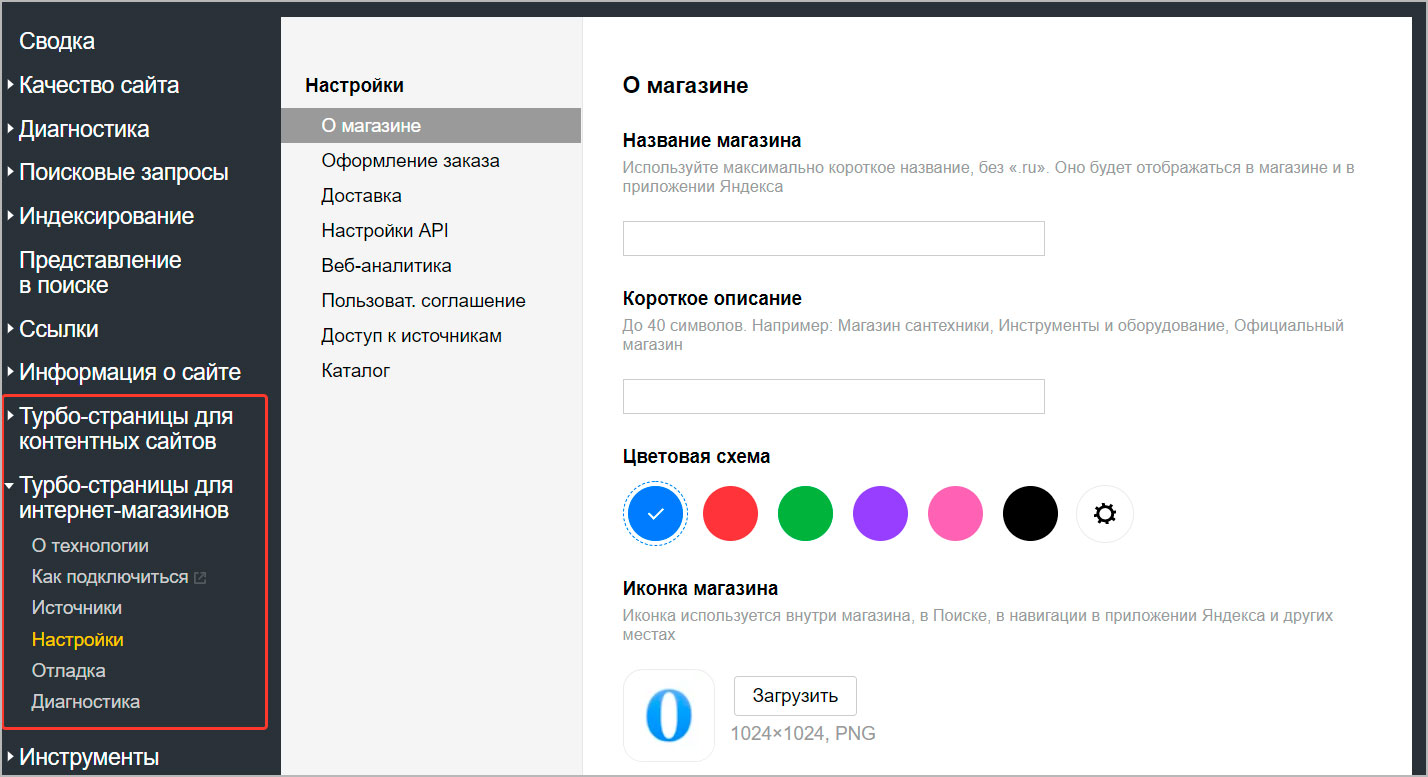Select the blue color scheme
This screenshot has height=777, width=1428.
(655, 514)
